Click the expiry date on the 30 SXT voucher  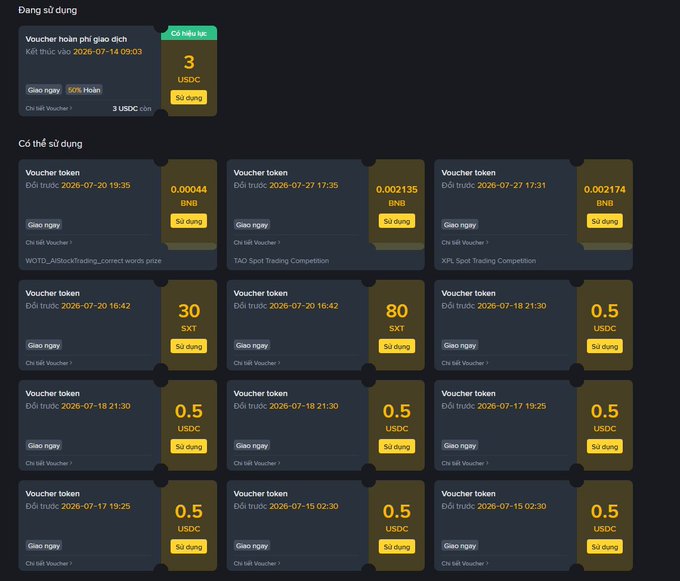coord(96,306)
